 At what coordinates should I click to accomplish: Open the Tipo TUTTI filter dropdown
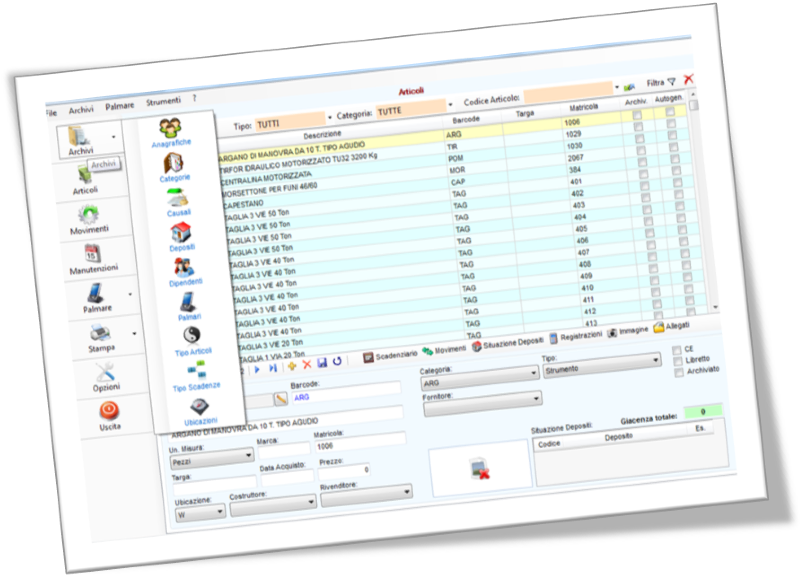tap(330, 117)
